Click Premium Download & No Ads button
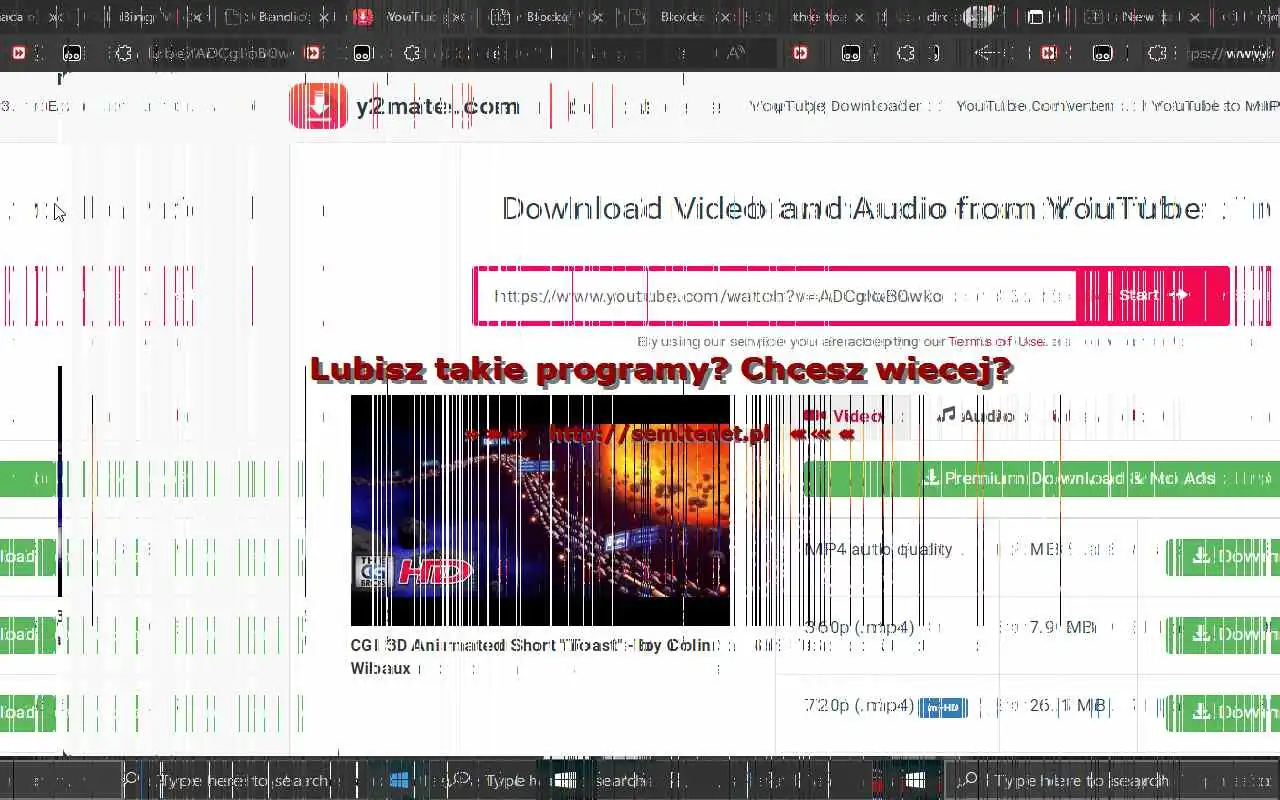1280x800 pixels. tap(1041, 479)
